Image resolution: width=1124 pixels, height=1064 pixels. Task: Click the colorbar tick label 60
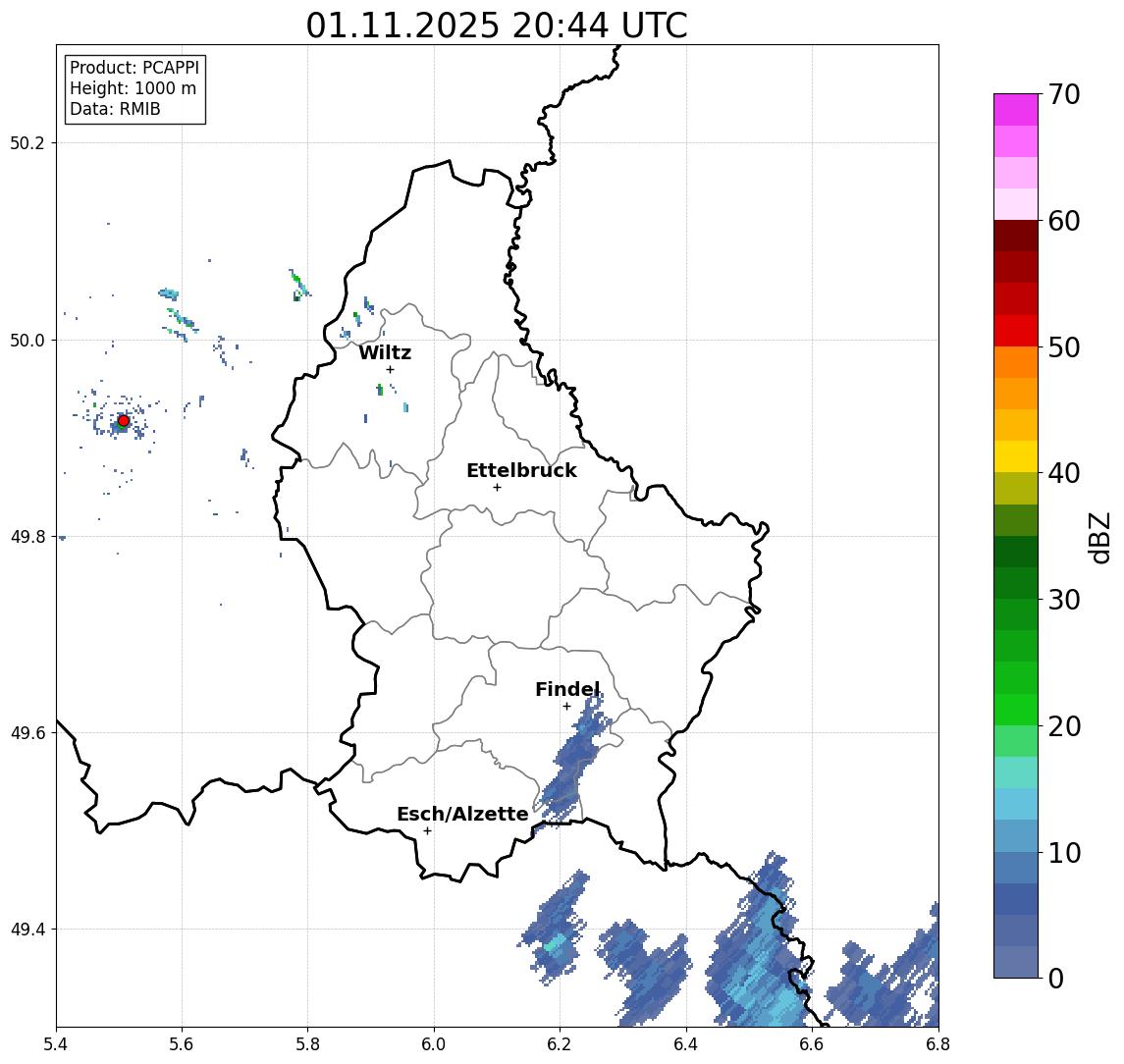pos(1064,222)
